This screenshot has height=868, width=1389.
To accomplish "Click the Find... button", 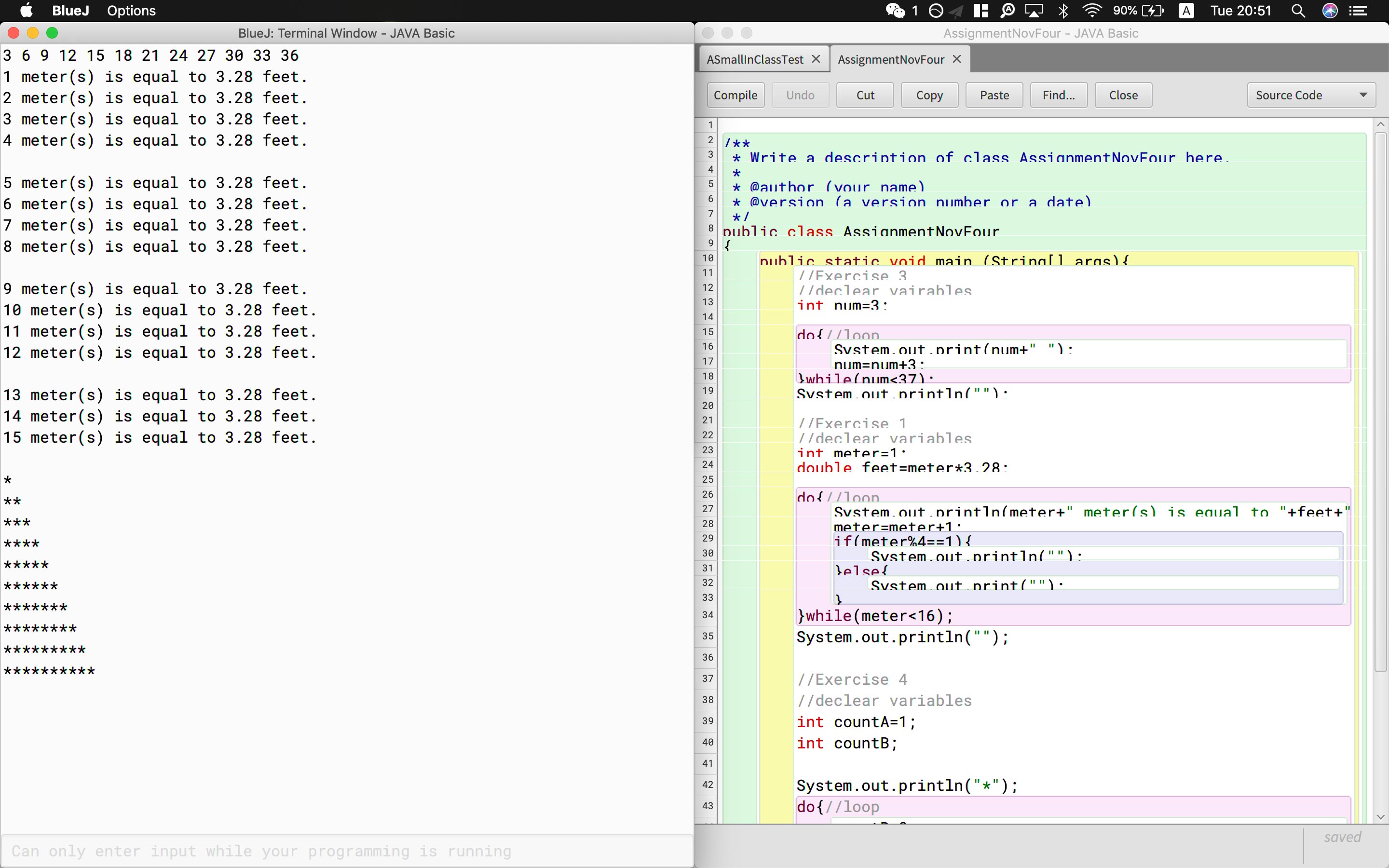I will [1059, 95].
